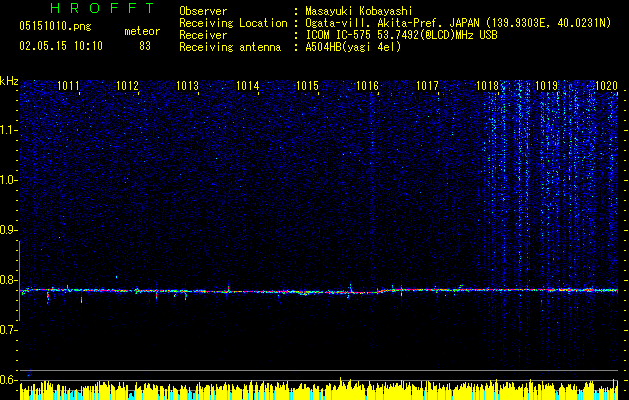Image resolution: width=629 pixels, height=400 pixels.
Task: Click the red carrier signal line near 0.78 kHz
Action: coord(319,290)
